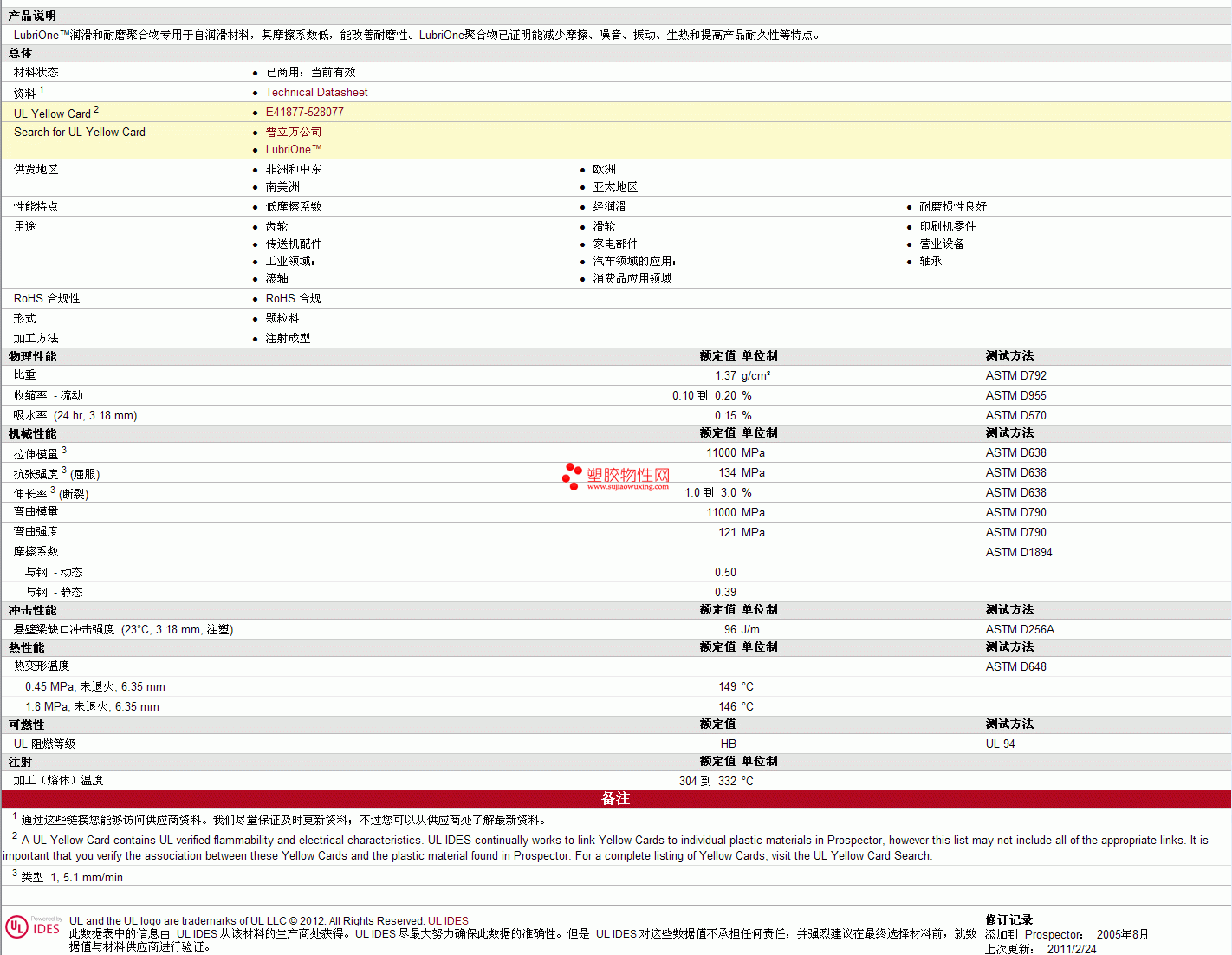Screen dimensions: 1232x955
Task: Click the 0.45 MPa deflection value 149
Action: point(727,686)
